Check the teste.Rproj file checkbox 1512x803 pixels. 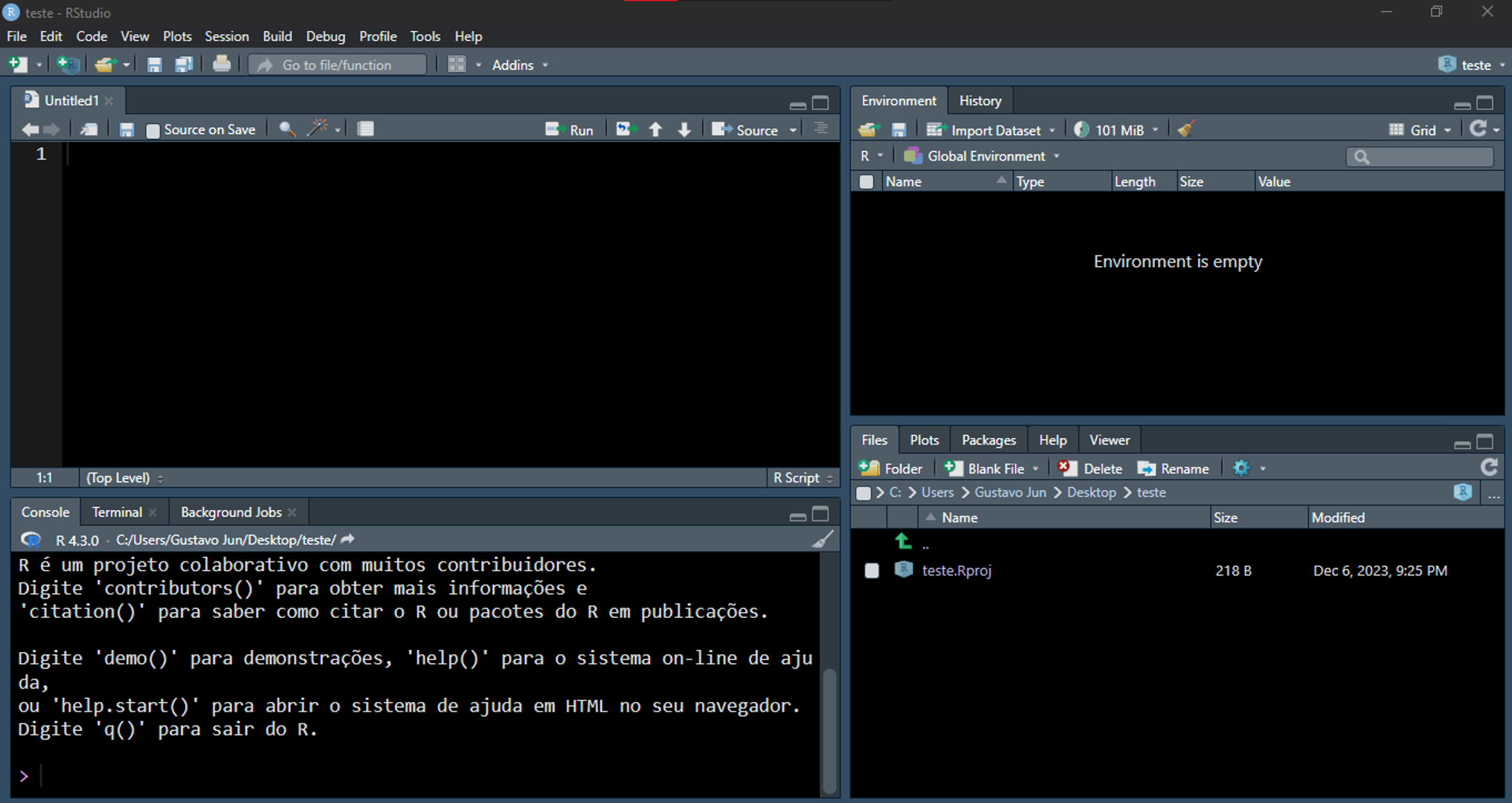(x=872, y=570)
